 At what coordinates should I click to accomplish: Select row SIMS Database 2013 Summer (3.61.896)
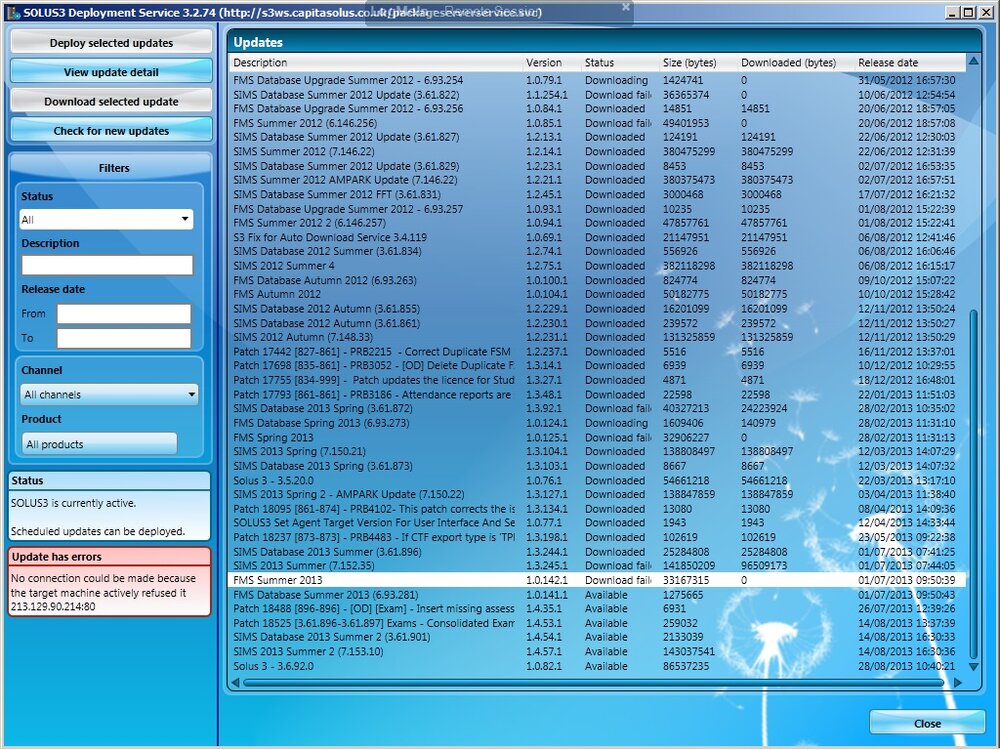tap(597, 552)
